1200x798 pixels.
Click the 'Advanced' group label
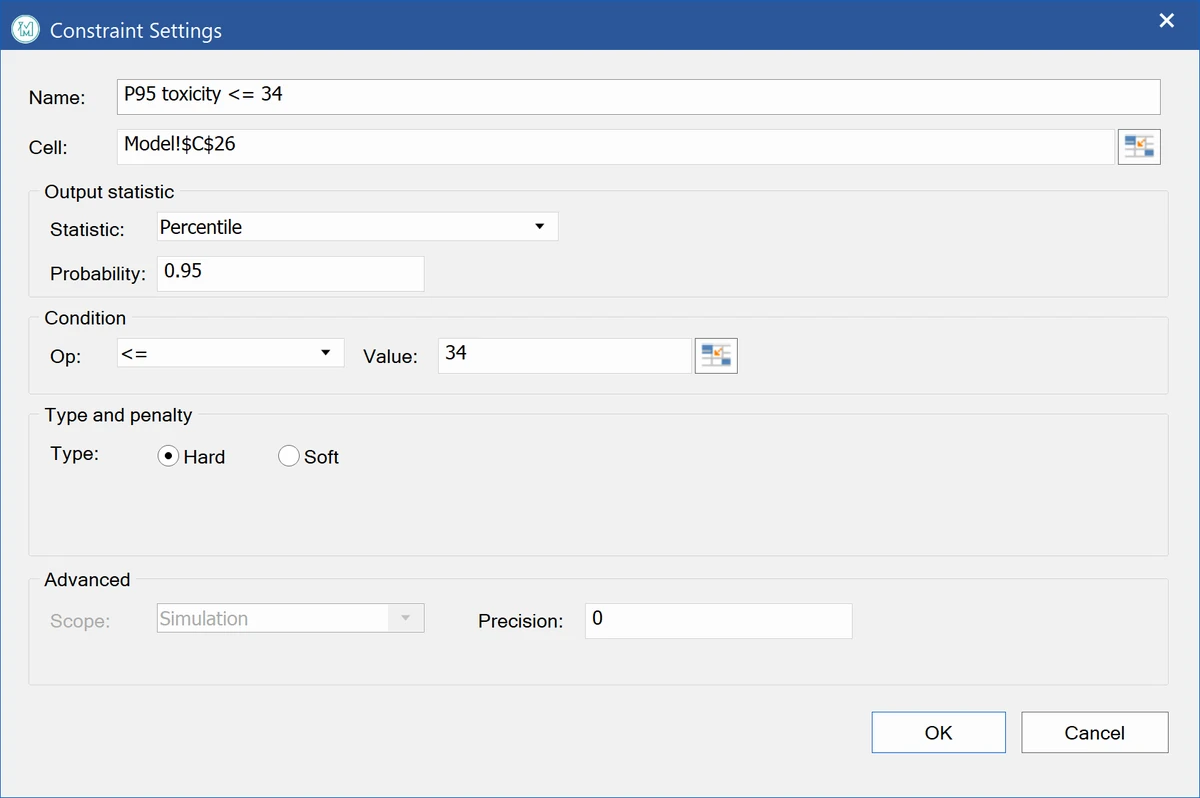click(87, 580)
